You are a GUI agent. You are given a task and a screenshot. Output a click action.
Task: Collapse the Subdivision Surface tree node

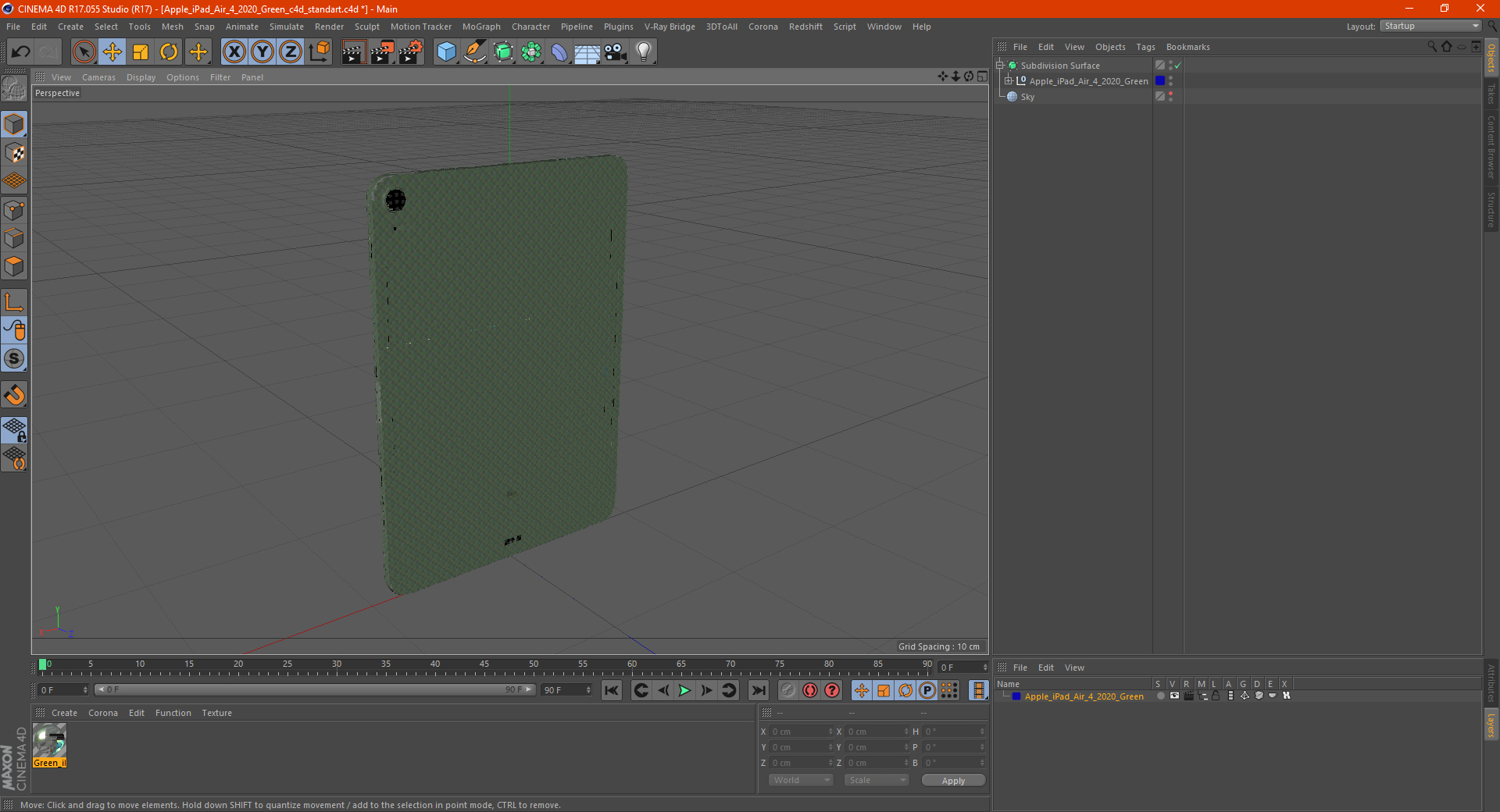coord(999,66)
